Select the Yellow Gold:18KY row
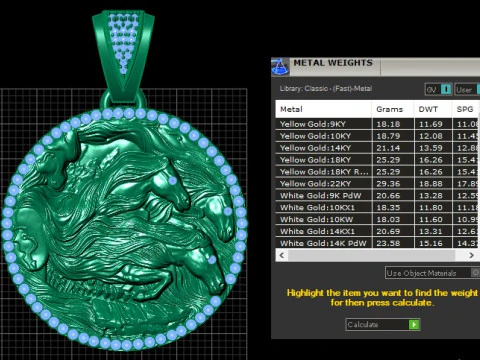The image size is (480, 360). [x=377, y=160]
